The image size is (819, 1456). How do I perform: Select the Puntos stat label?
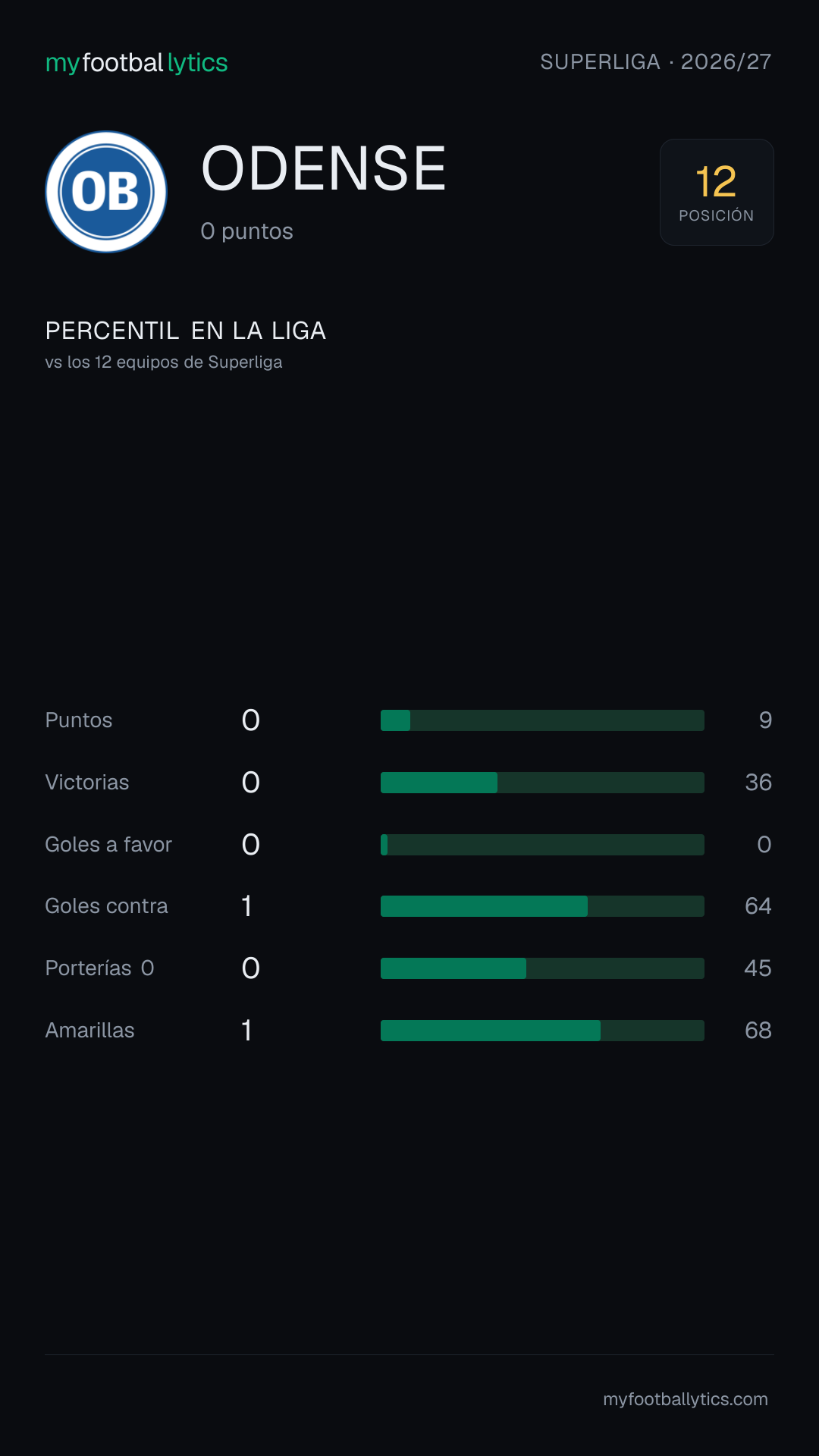point(79,720)
